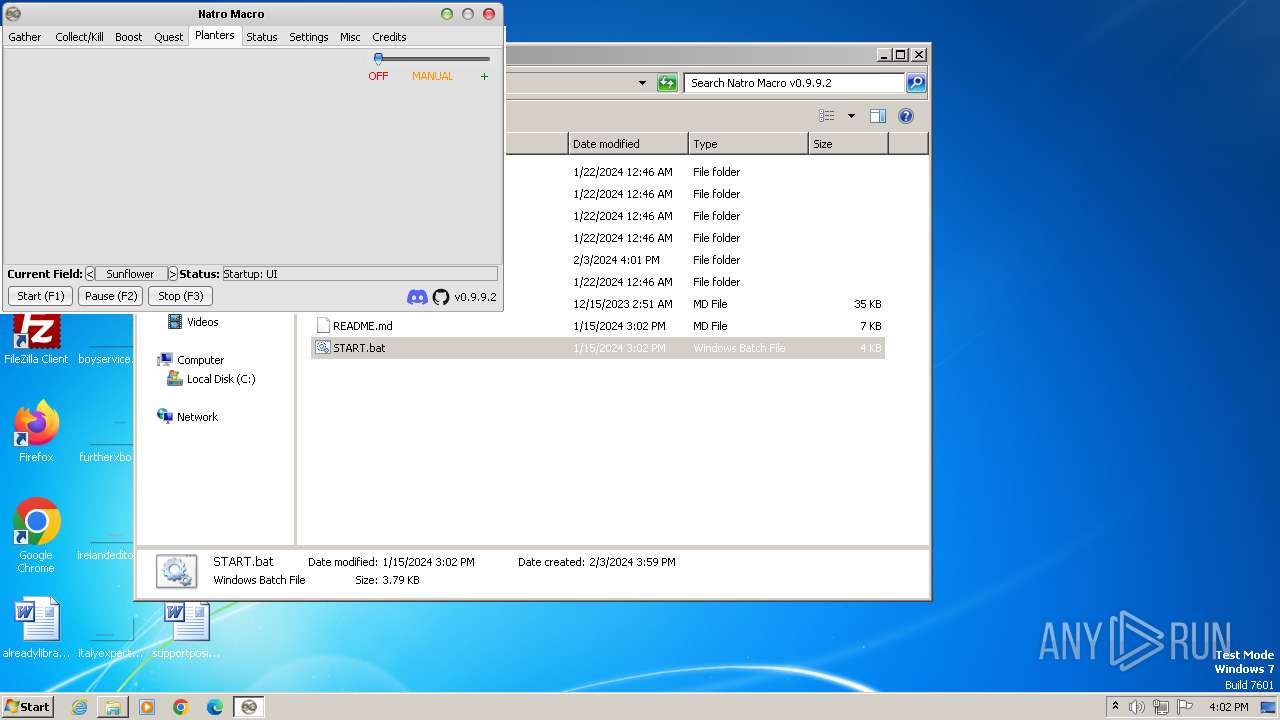This screenshot has width=1280, height=720.
Task: Click the MANUAL label under the slider
Action: (x=433, y=76)
